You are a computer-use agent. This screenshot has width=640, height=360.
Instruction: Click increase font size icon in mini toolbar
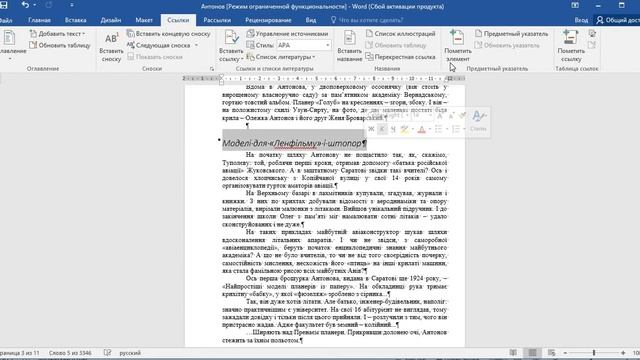pyautogui.click(x=440, y=116)
